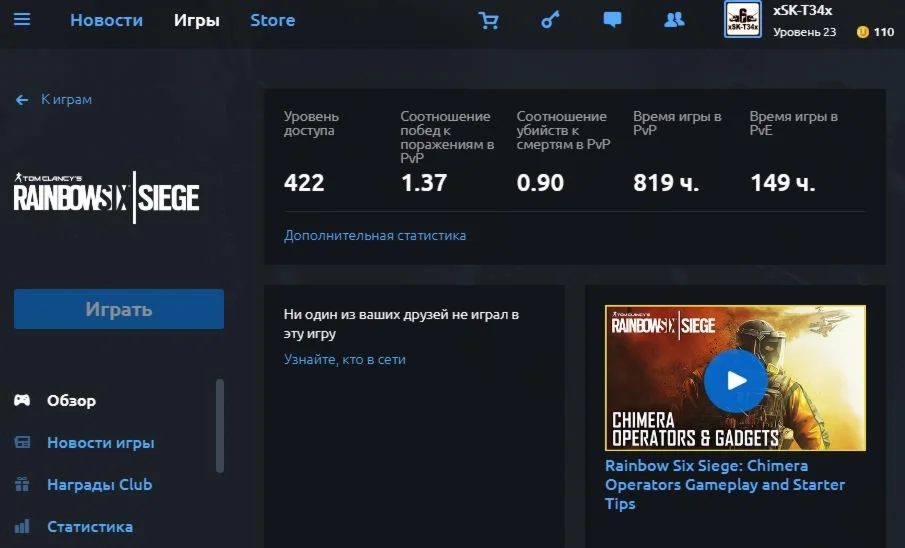Open the friends list icon
Image resolution: width=905 pixels, height=548 pixels.
click(x=674, y=20)
